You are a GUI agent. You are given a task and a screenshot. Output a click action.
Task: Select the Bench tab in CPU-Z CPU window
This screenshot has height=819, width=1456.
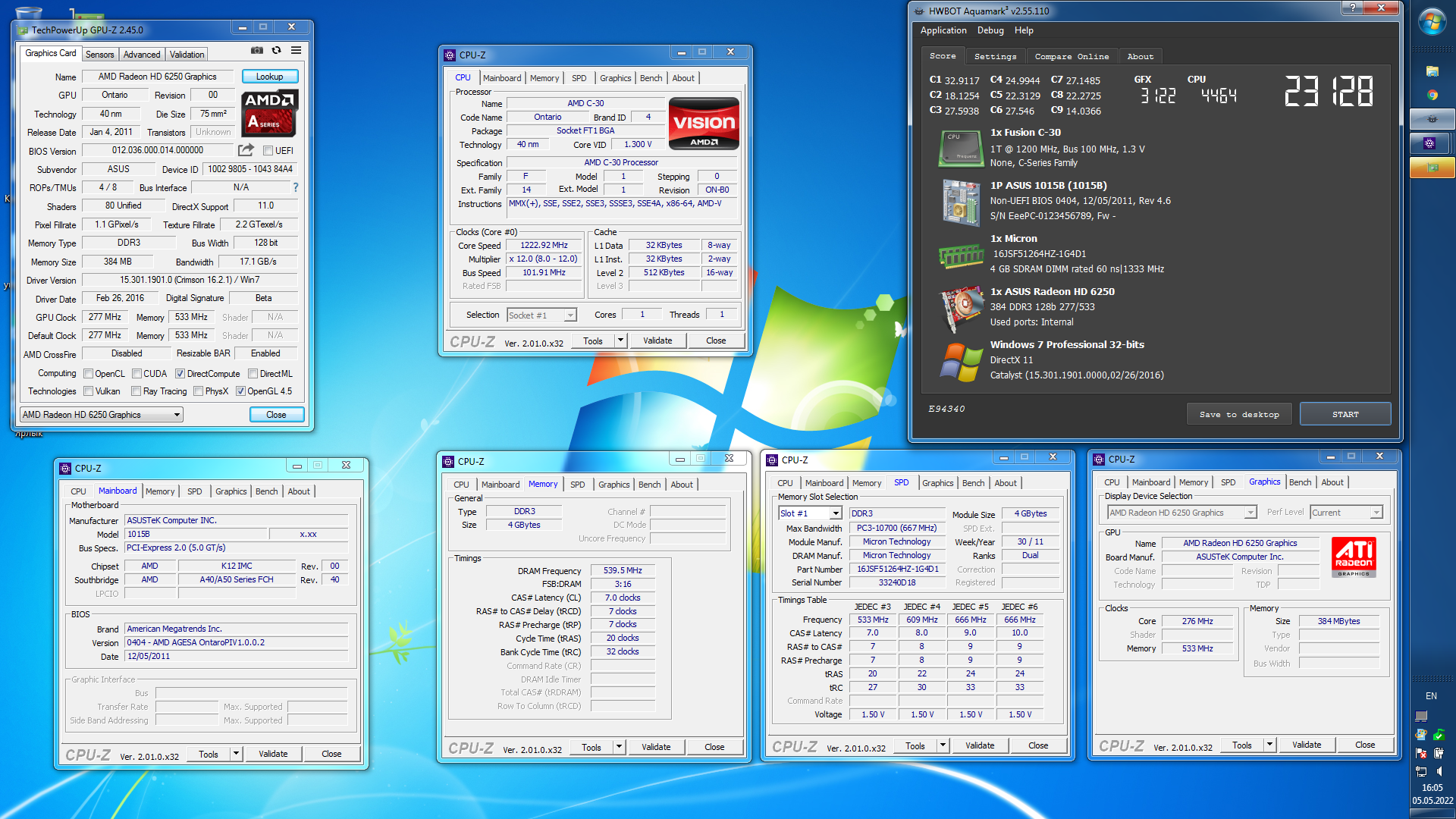coord(651,78)
